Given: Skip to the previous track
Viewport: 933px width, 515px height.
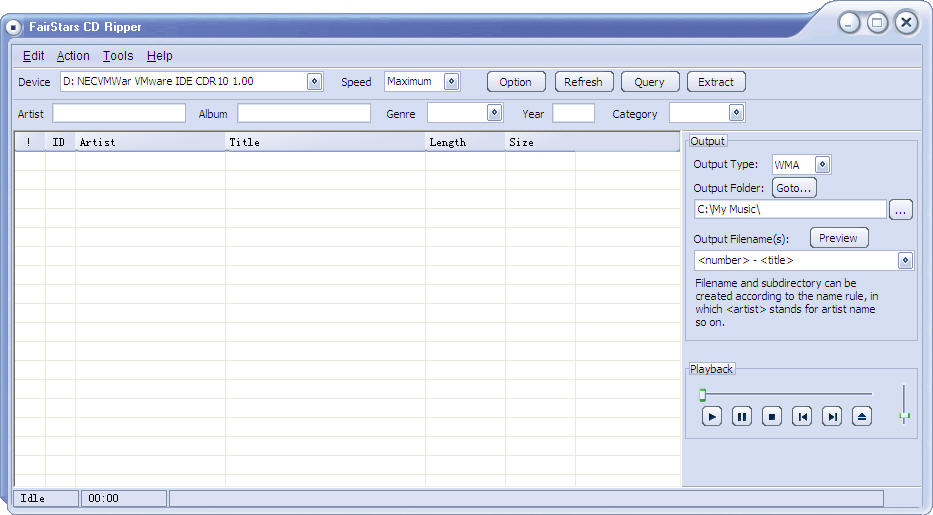Looking at the screenshot, I should tap(801, 417).
